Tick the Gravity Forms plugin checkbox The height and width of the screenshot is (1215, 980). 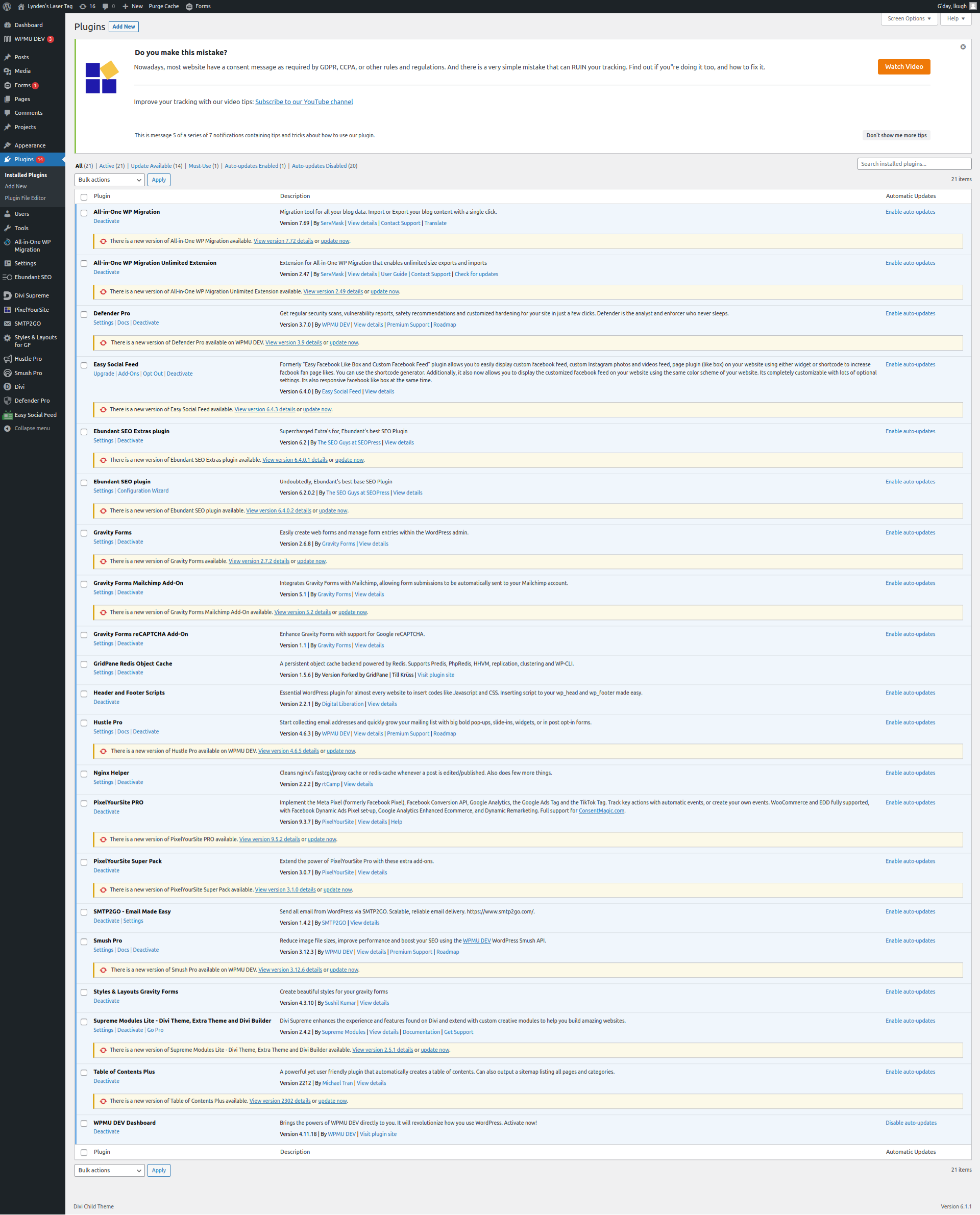(x=84, y=533)
